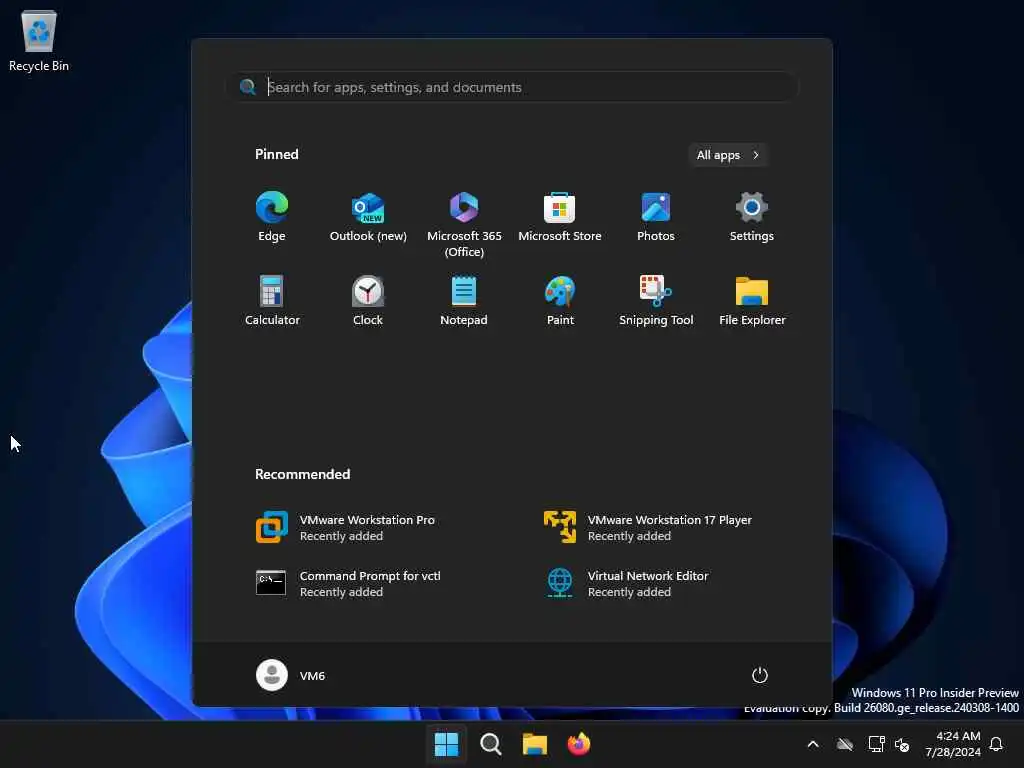The width and height of the screenshot is (1024, 768).
Task: Focus the Start menu search box
Action: (513, 87)
